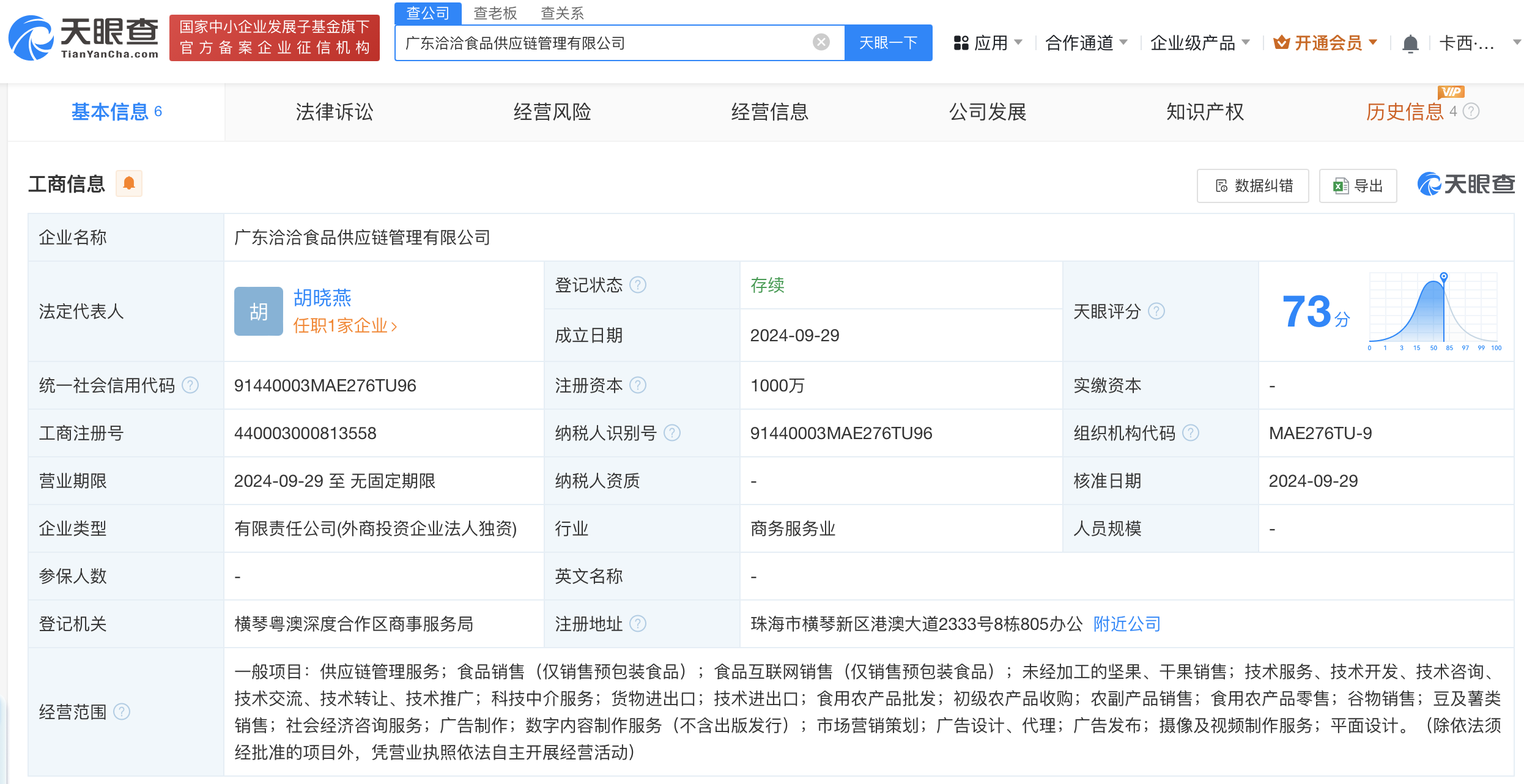Click the business scope paragraph beginning 一般项目
Screen dimensions: 1524x784
coord(868,712)
